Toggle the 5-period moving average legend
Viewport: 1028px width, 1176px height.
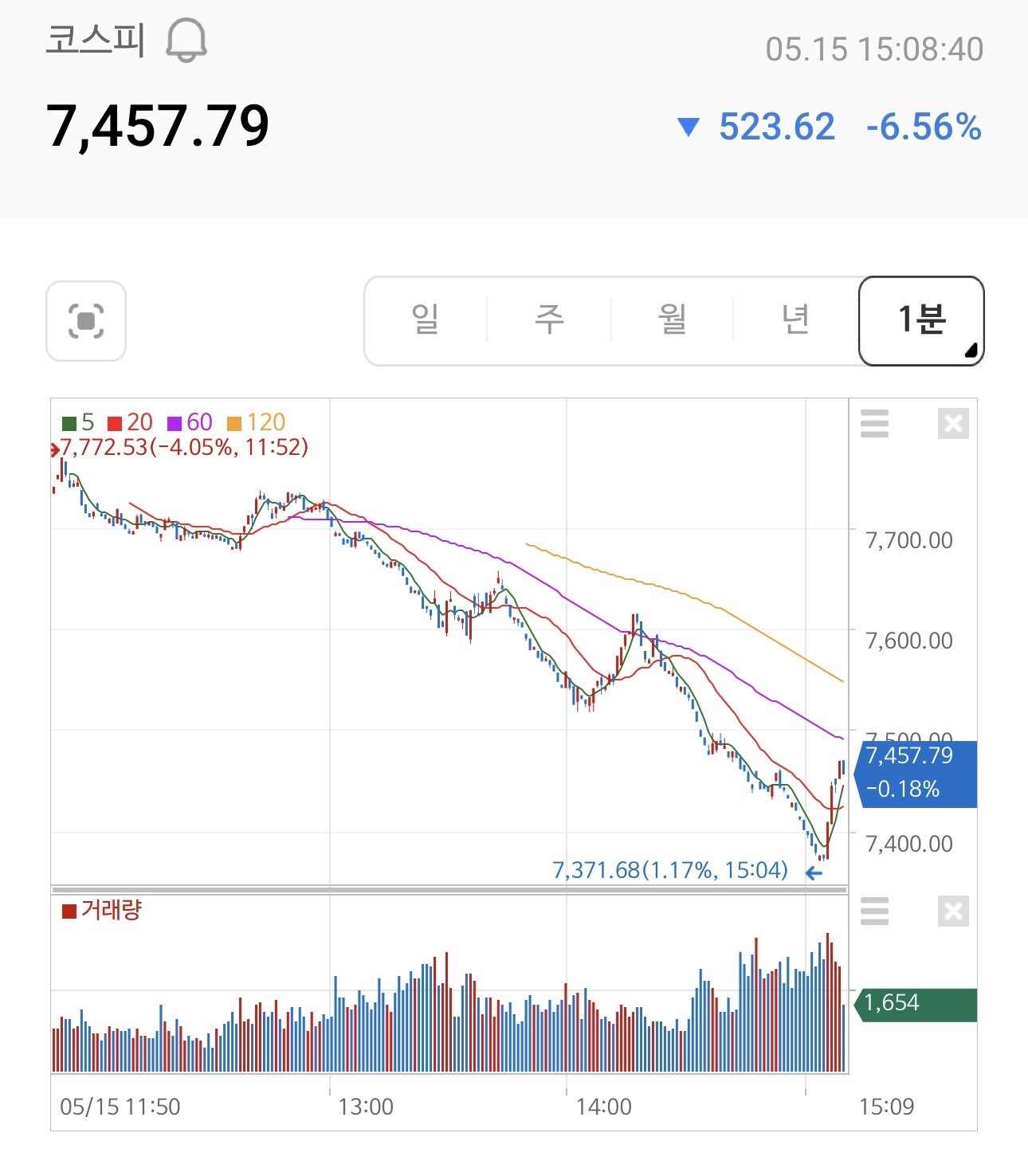[x=78, y=422]
